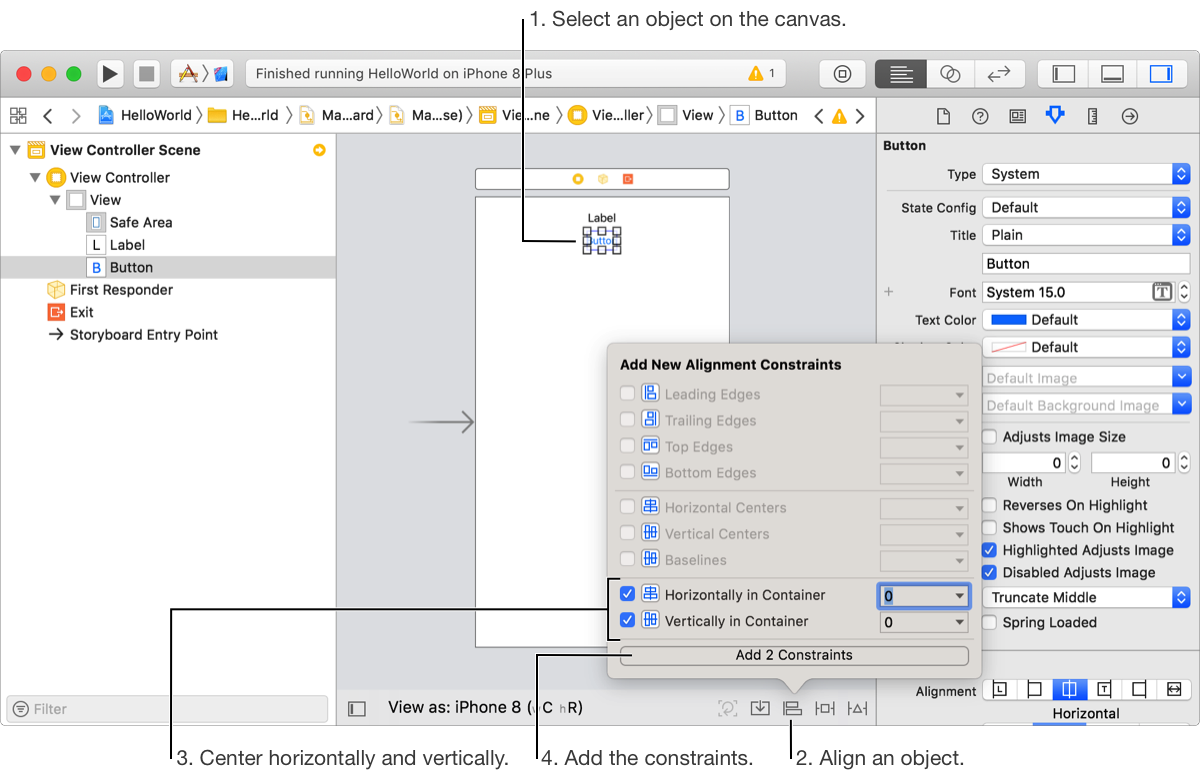Click the Filter field in outline
The height and width of the screenshot is (776, 1200).
click(167, 709)
